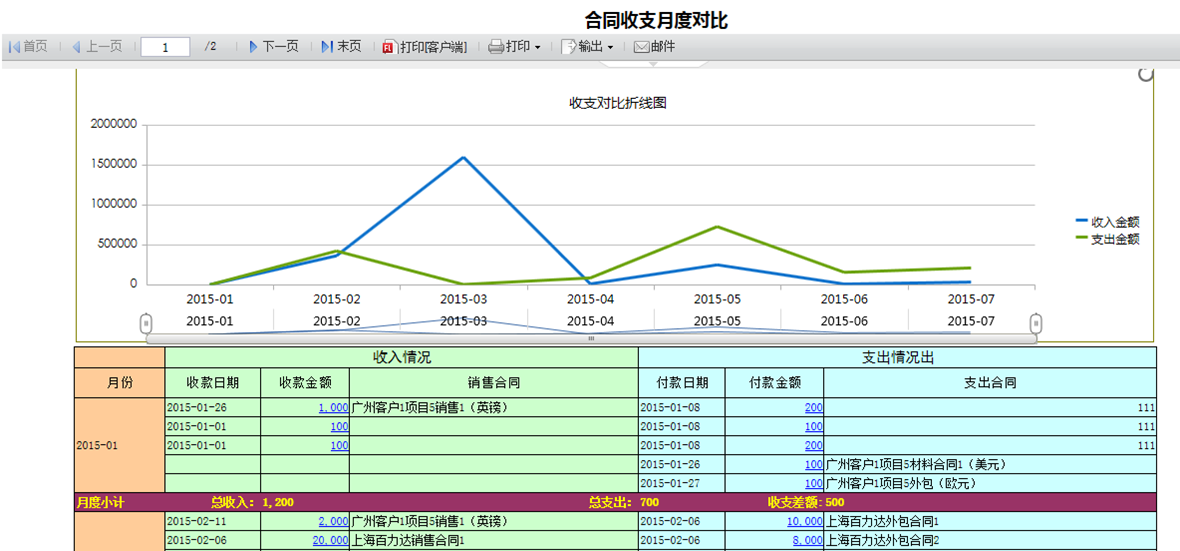The width and height of the screenshot is (1180, 551).
Task: Click the 上一页 previous page button
Action: tap(97, 47)
